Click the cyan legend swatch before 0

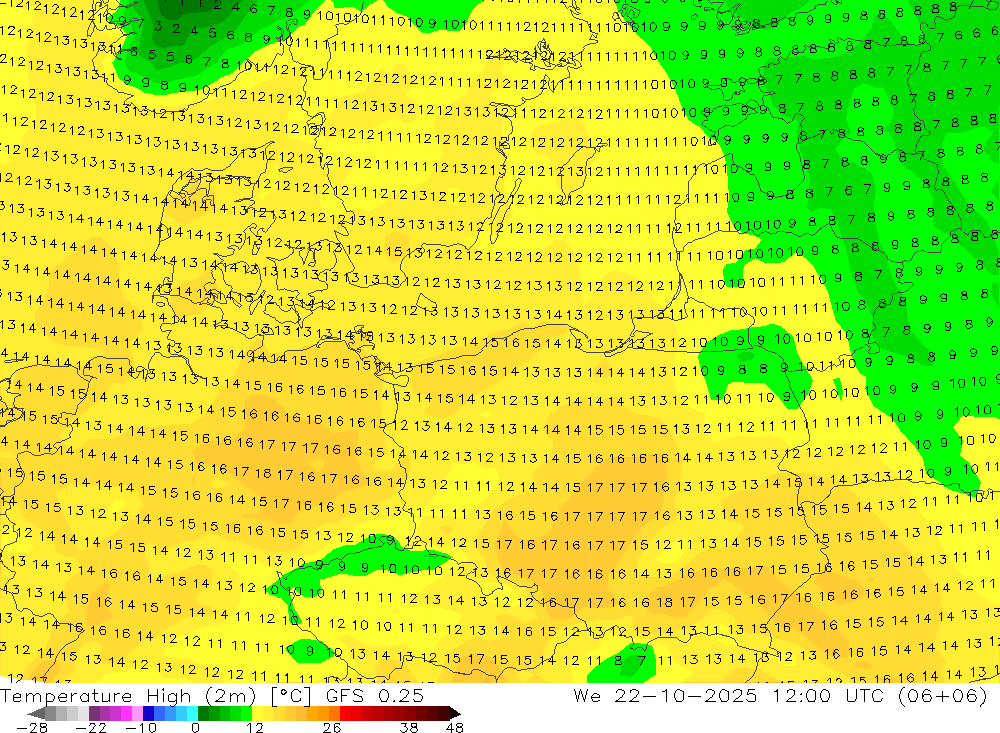(192, 713)
